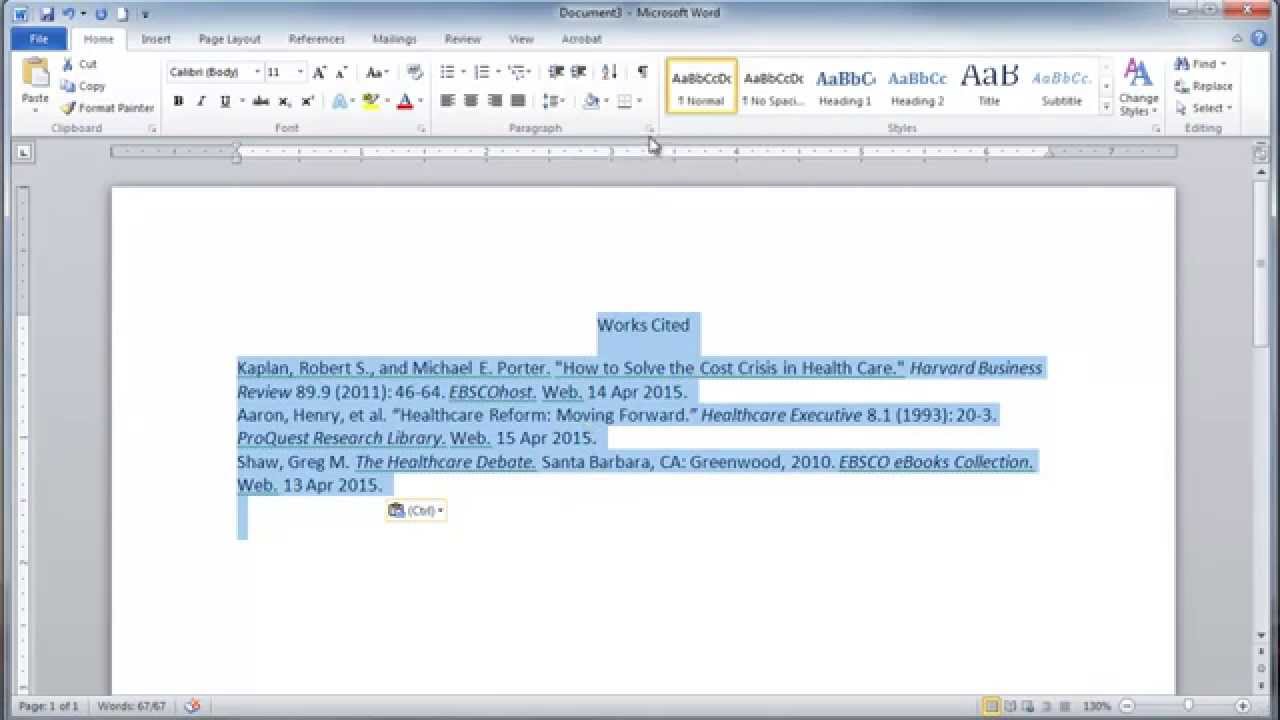Activate the Format Painter

pyautogui.click(x=107, y=108)
